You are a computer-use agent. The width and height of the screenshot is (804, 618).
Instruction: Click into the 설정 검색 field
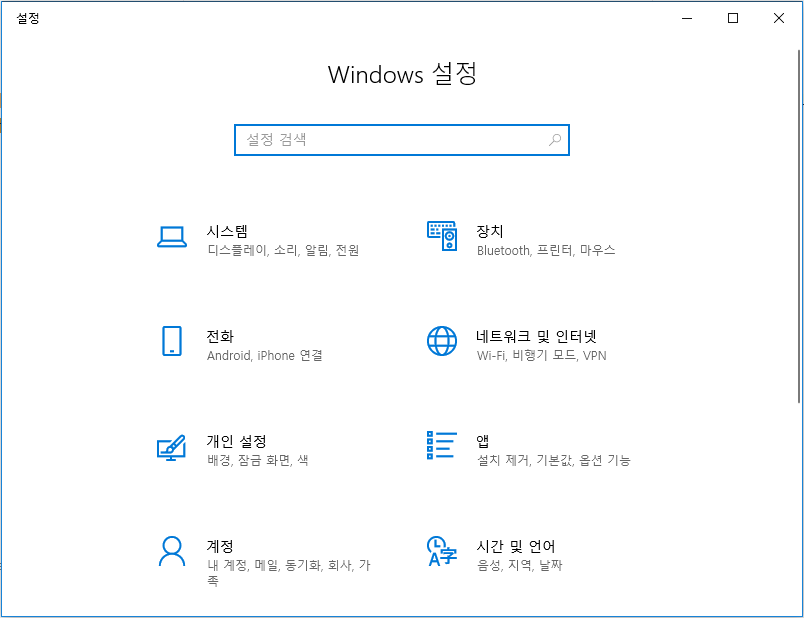[x=401, y=139]
